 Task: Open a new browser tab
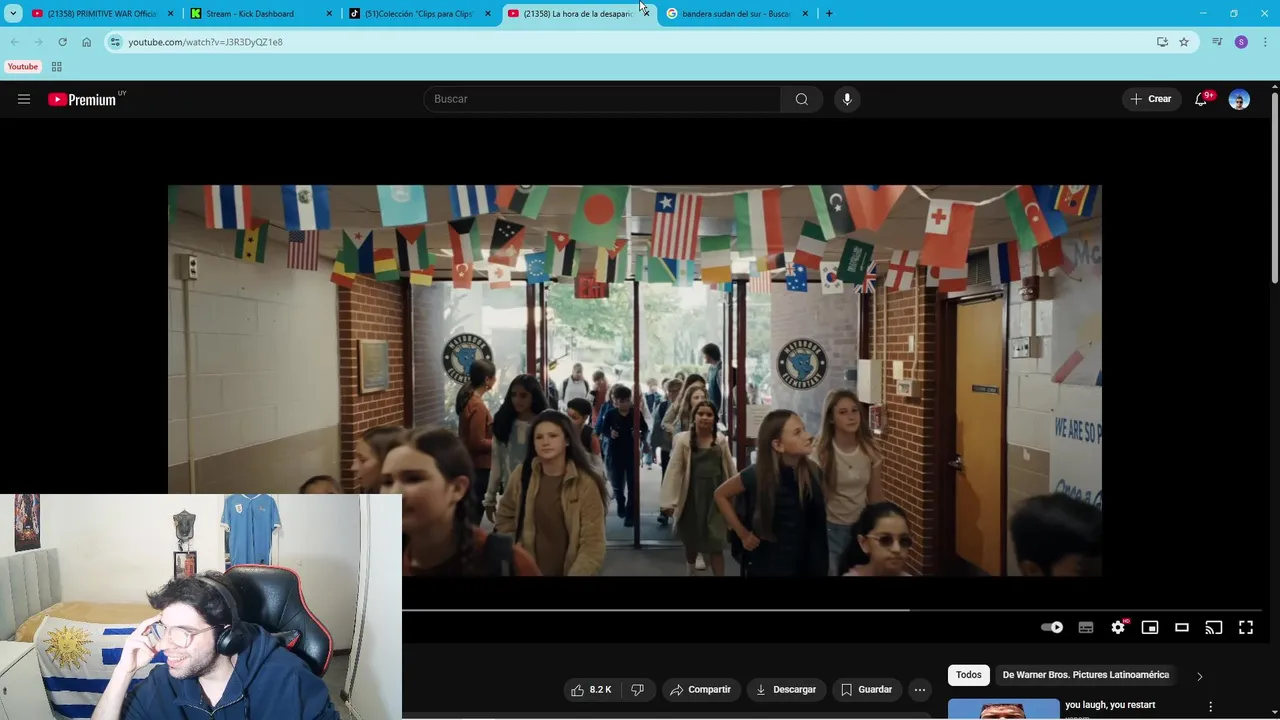[829, 14]
